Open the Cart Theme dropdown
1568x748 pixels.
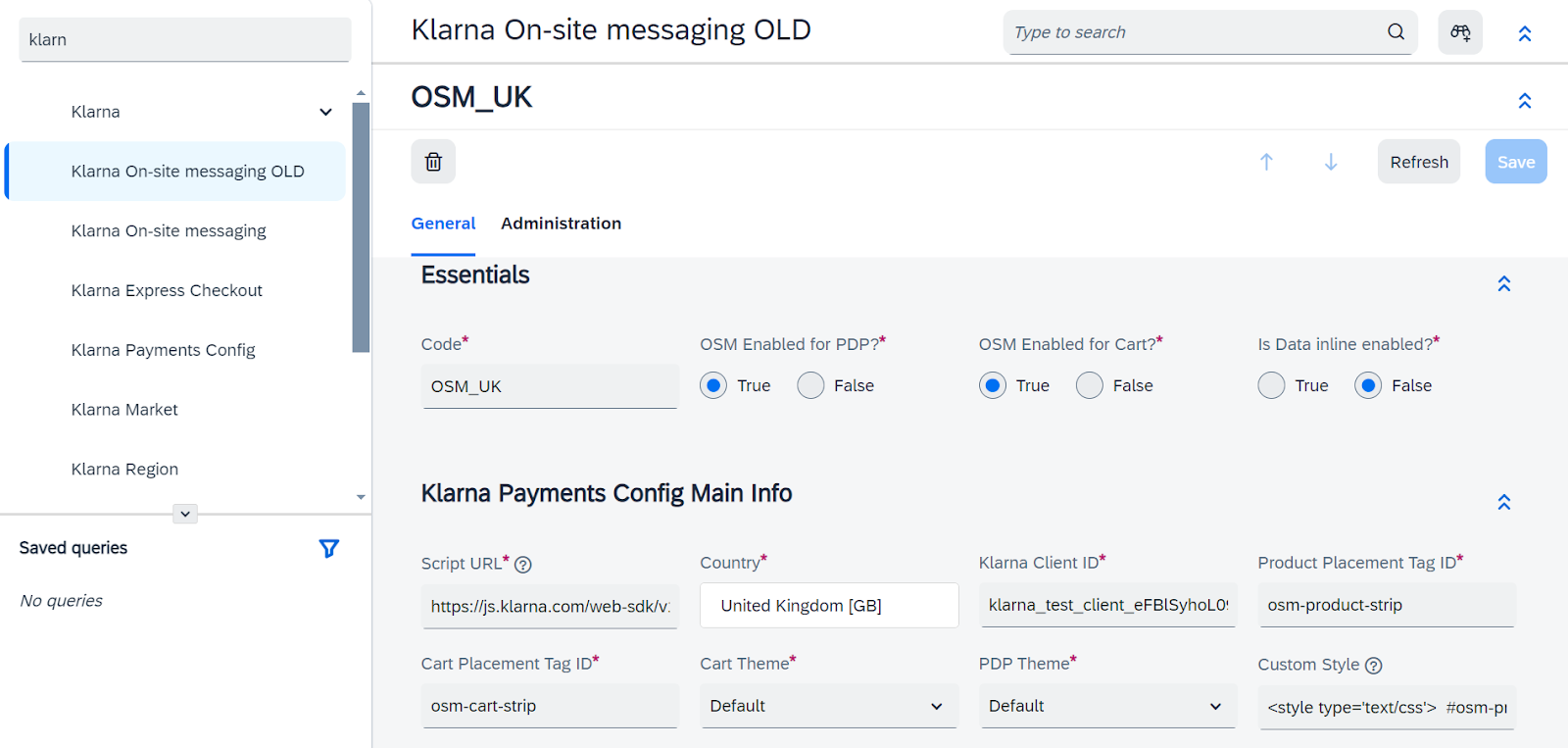point(828,706)
